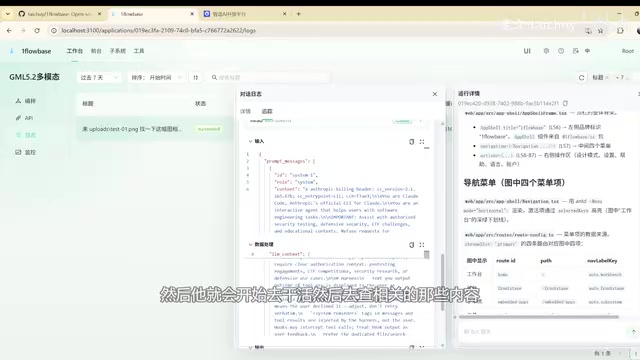This screenshot has width=640, height=360.
Task: Click the 状态 column header
Action: tap(200, 104)
